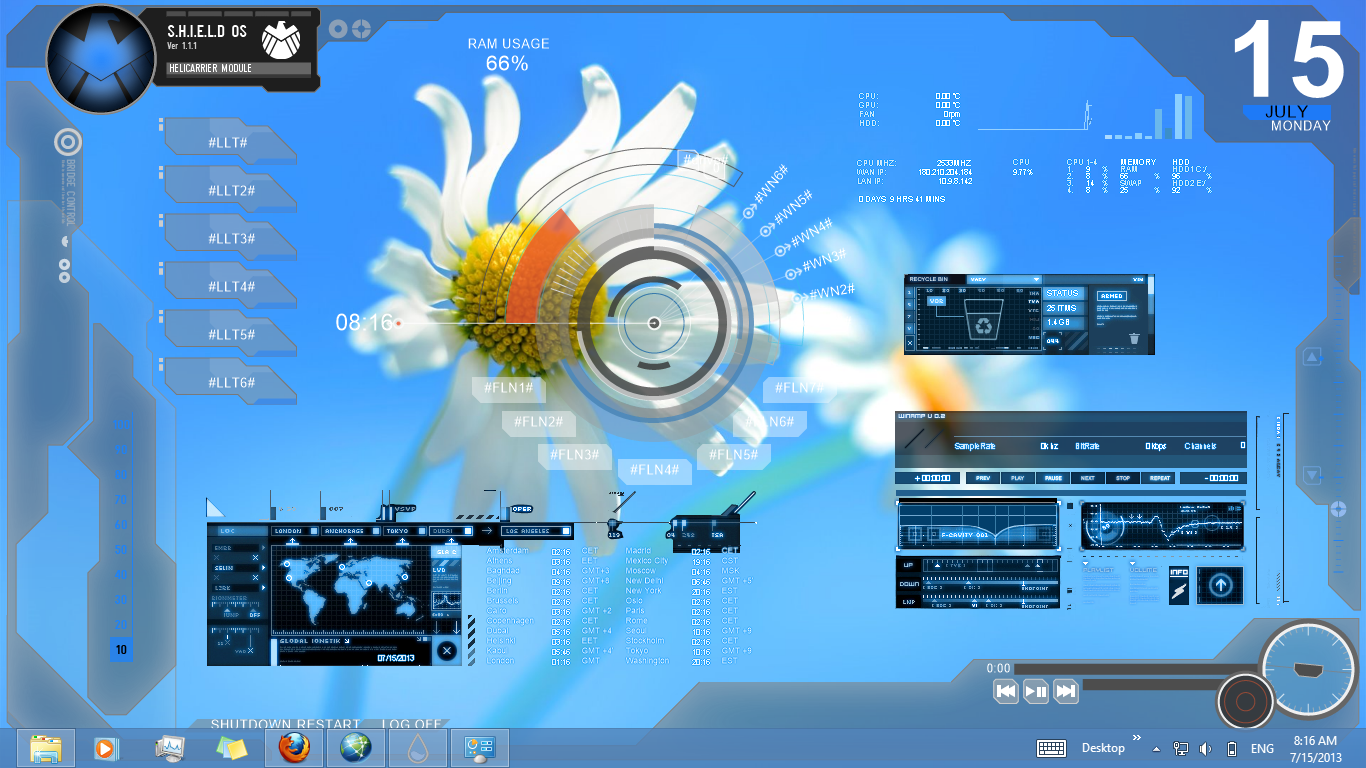Expand the VOLUME disclosure triangle in Winamp widget
The width and height of the screenshot is (1366, 768).
pos(1134,564)
